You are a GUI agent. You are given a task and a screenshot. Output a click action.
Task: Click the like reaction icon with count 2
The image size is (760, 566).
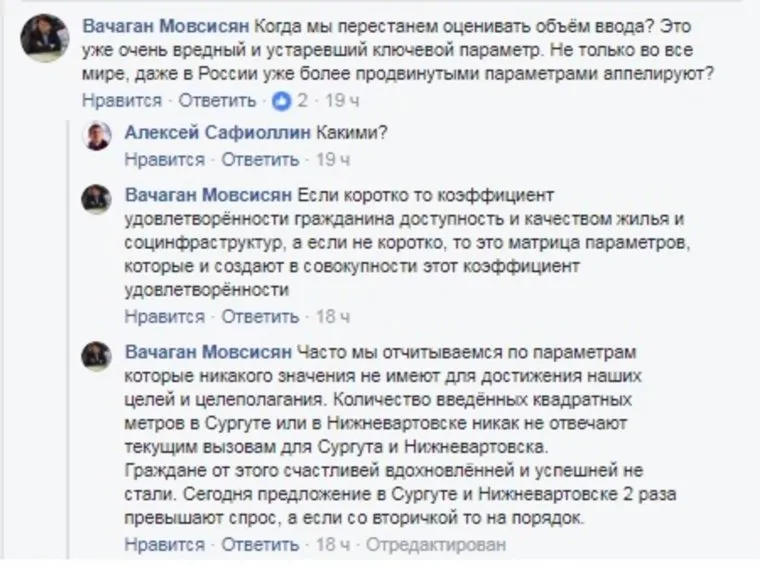point(282,100)
